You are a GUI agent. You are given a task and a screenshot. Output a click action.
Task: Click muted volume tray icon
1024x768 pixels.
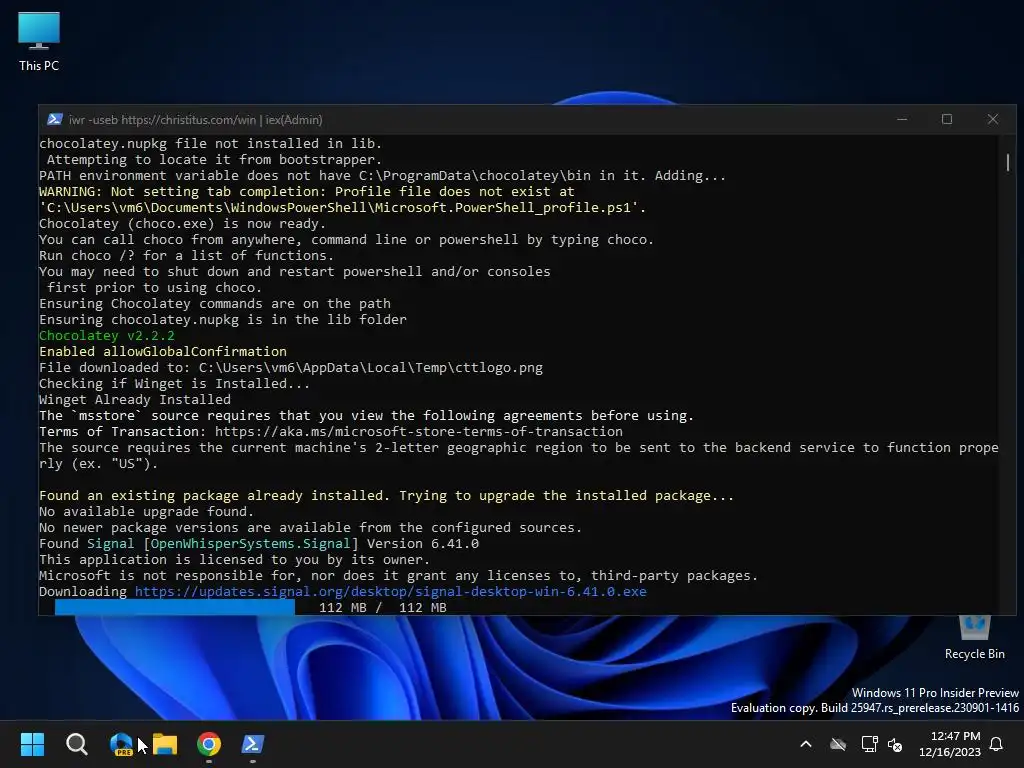[895, 744]
